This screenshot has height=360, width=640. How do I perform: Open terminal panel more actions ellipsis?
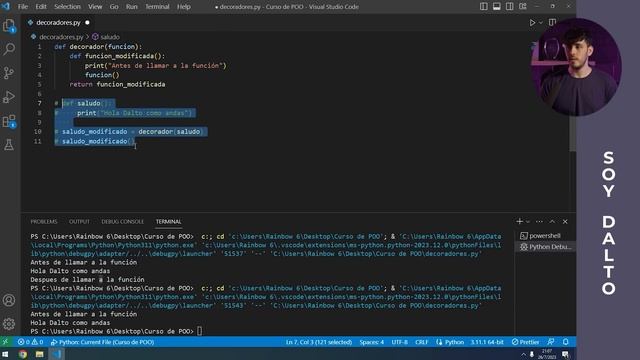[x=539, y=222]
